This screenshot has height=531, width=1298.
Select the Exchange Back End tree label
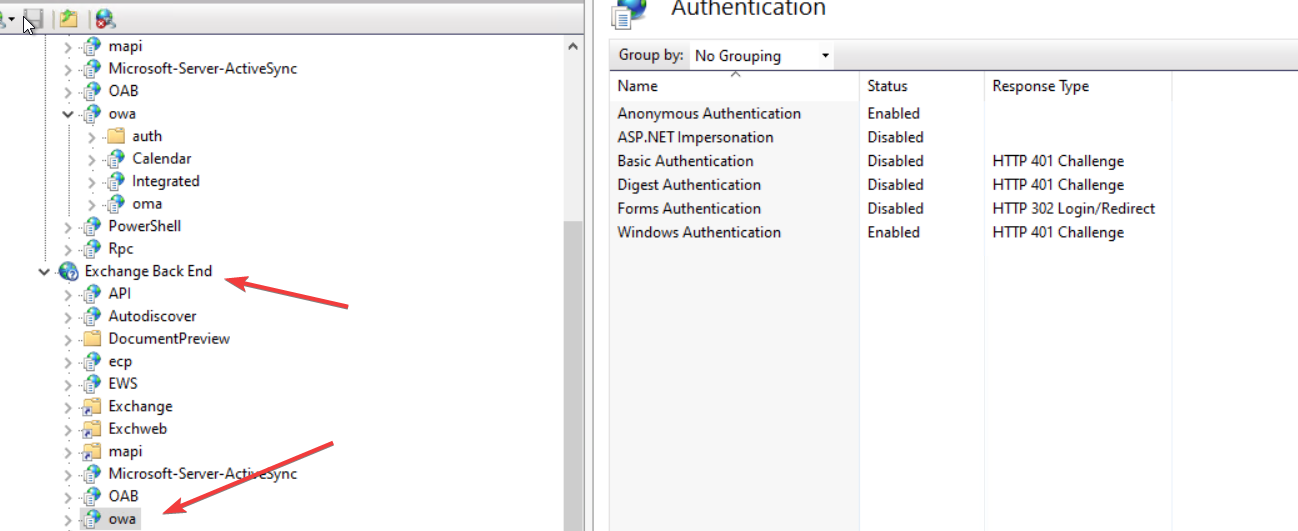148,271
